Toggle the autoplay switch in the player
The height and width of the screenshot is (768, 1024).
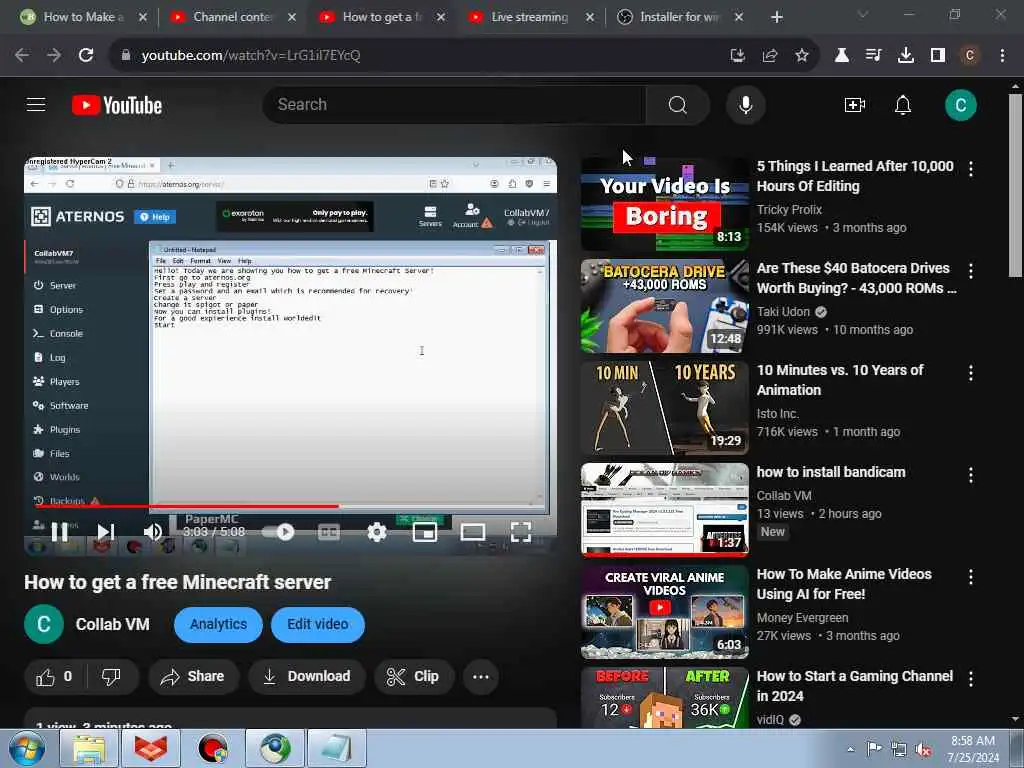(278, 532)
